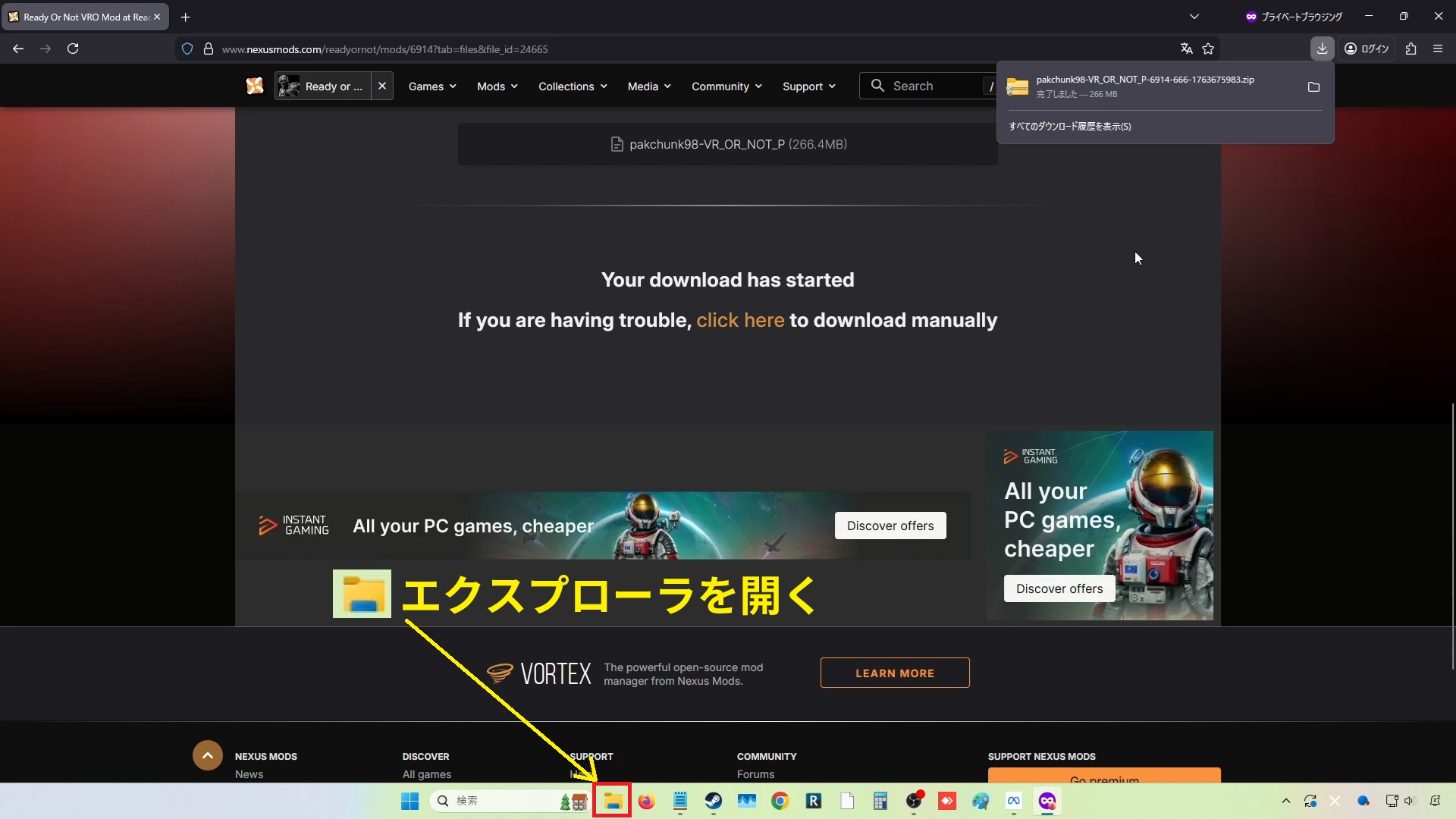Open File Explorer from the taskbar

[612, 801]
